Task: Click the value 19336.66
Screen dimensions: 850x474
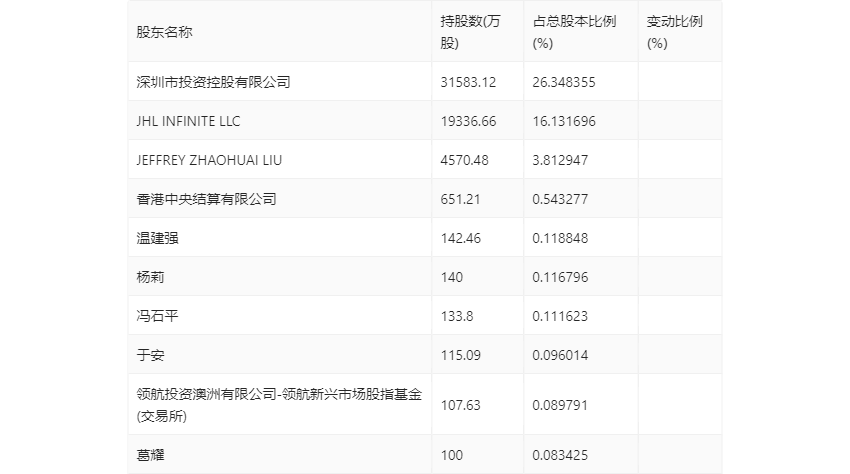Action: (468, 121)
